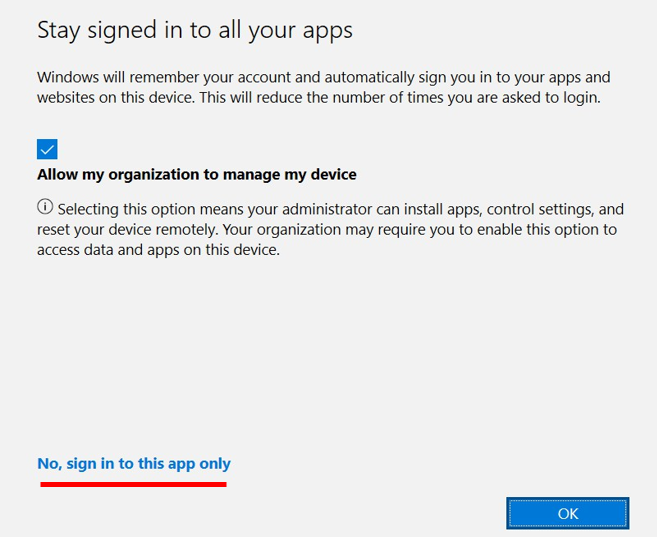Click the 'Allow my organization to manage my device' label

click(197, 174)
